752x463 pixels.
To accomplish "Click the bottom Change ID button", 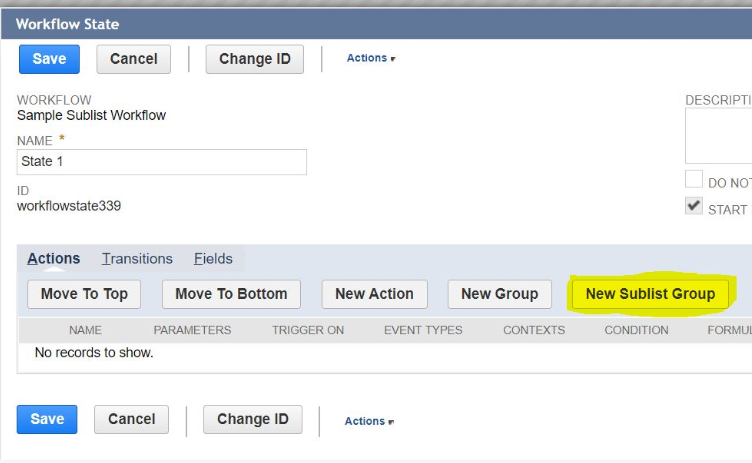I will click(x=252, y=419).
